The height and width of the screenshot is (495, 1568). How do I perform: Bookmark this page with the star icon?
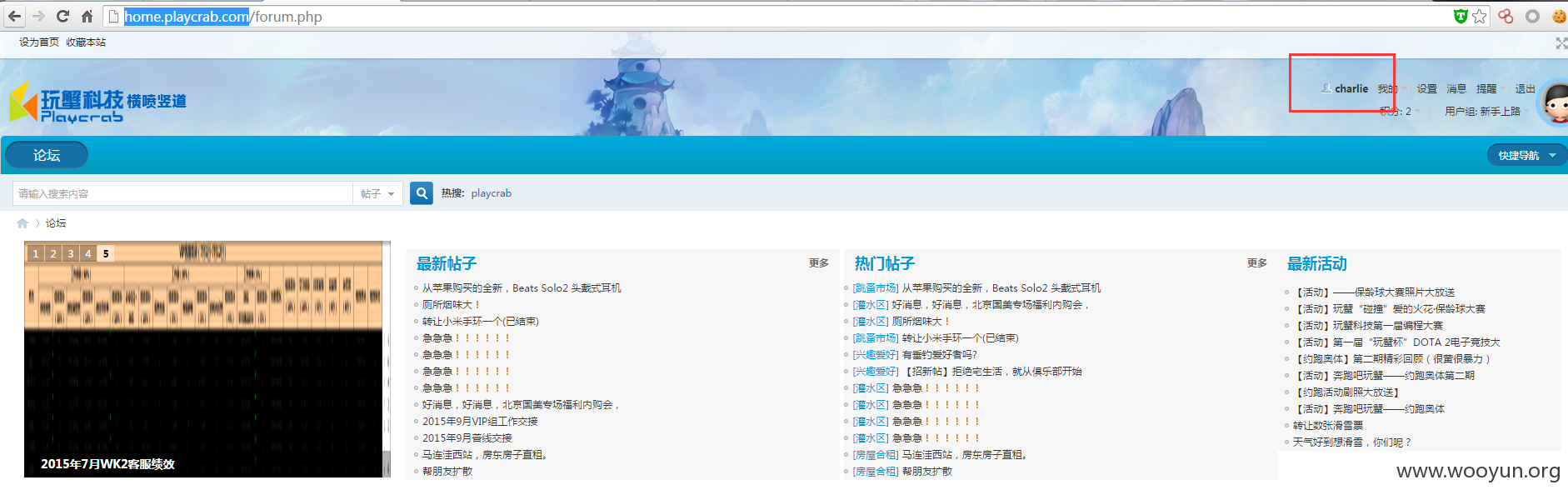tap(1479, 16)
